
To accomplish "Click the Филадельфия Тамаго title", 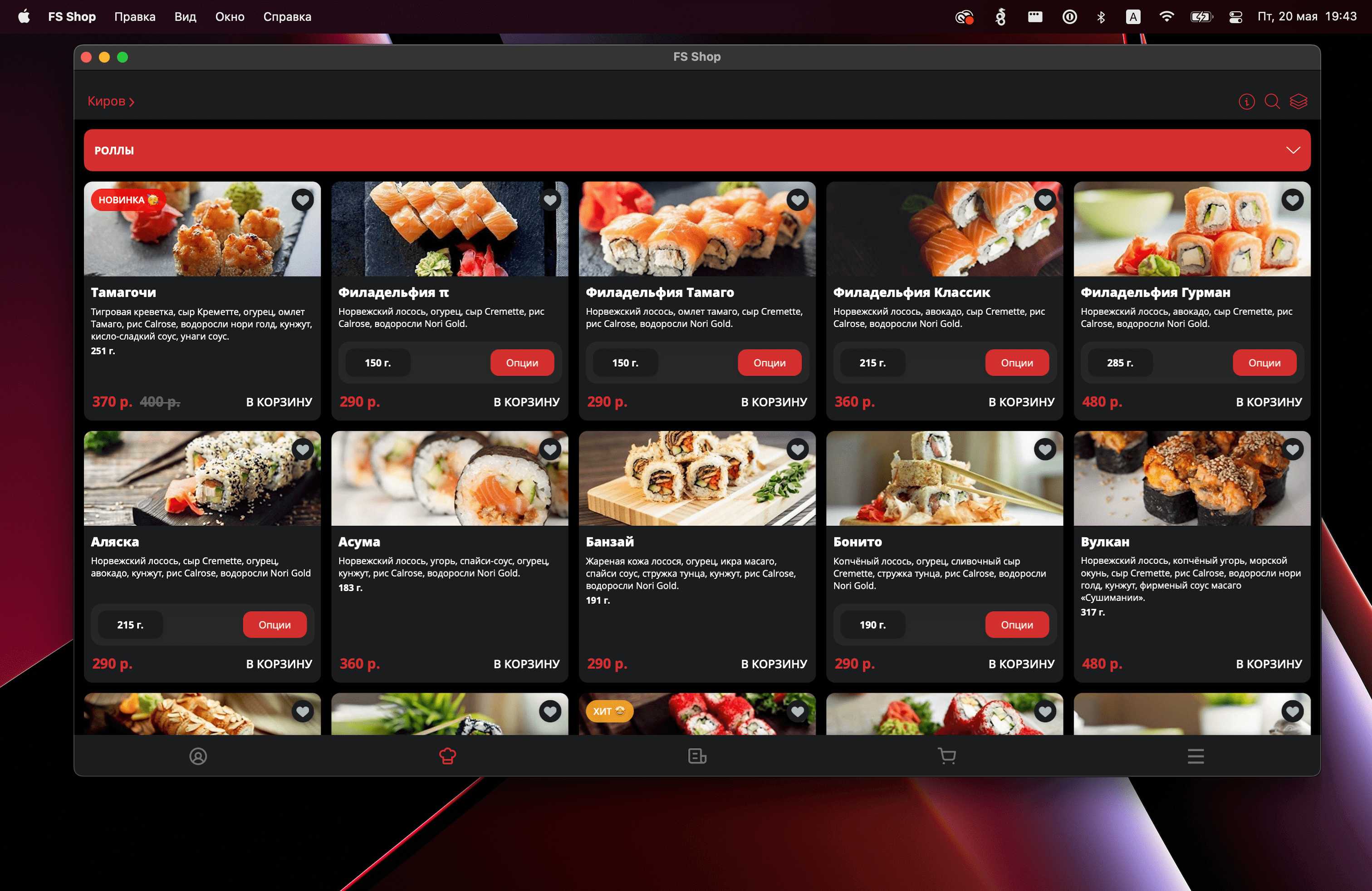I will point(660,292).
